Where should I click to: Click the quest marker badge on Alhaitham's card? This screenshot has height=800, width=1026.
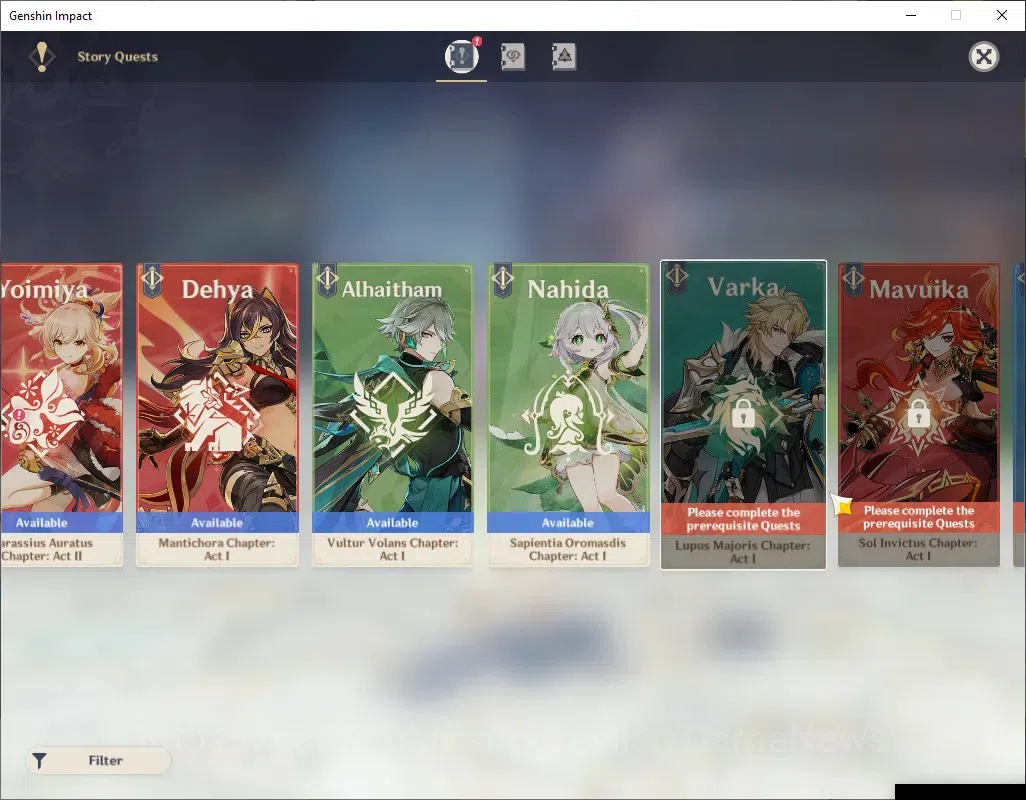pos(327,280)
